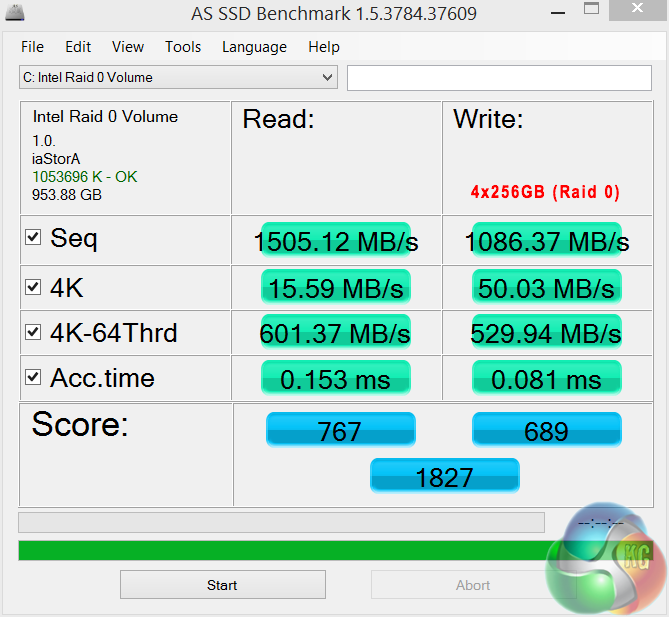Screen dimensions: 669x617
Task: Click 4K-64Thrd write result 529.94 MB/s
Action: click(547, 333)
